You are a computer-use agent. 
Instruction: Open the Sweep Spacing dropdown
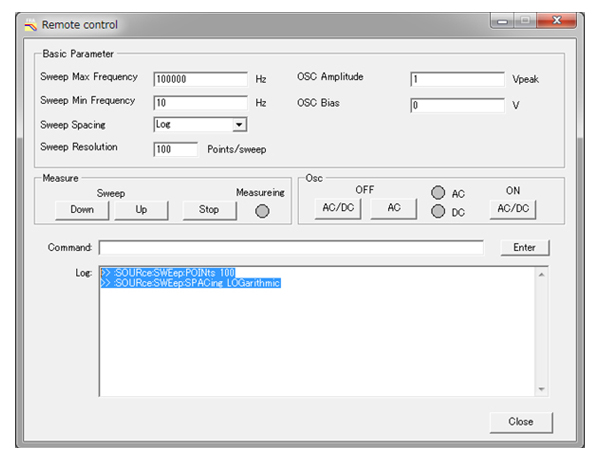point(239,125)
